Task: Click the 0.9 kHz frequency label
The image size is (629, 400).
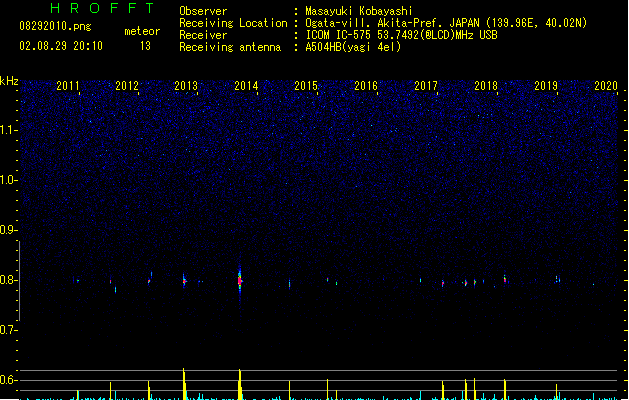Action: [8, 230]
